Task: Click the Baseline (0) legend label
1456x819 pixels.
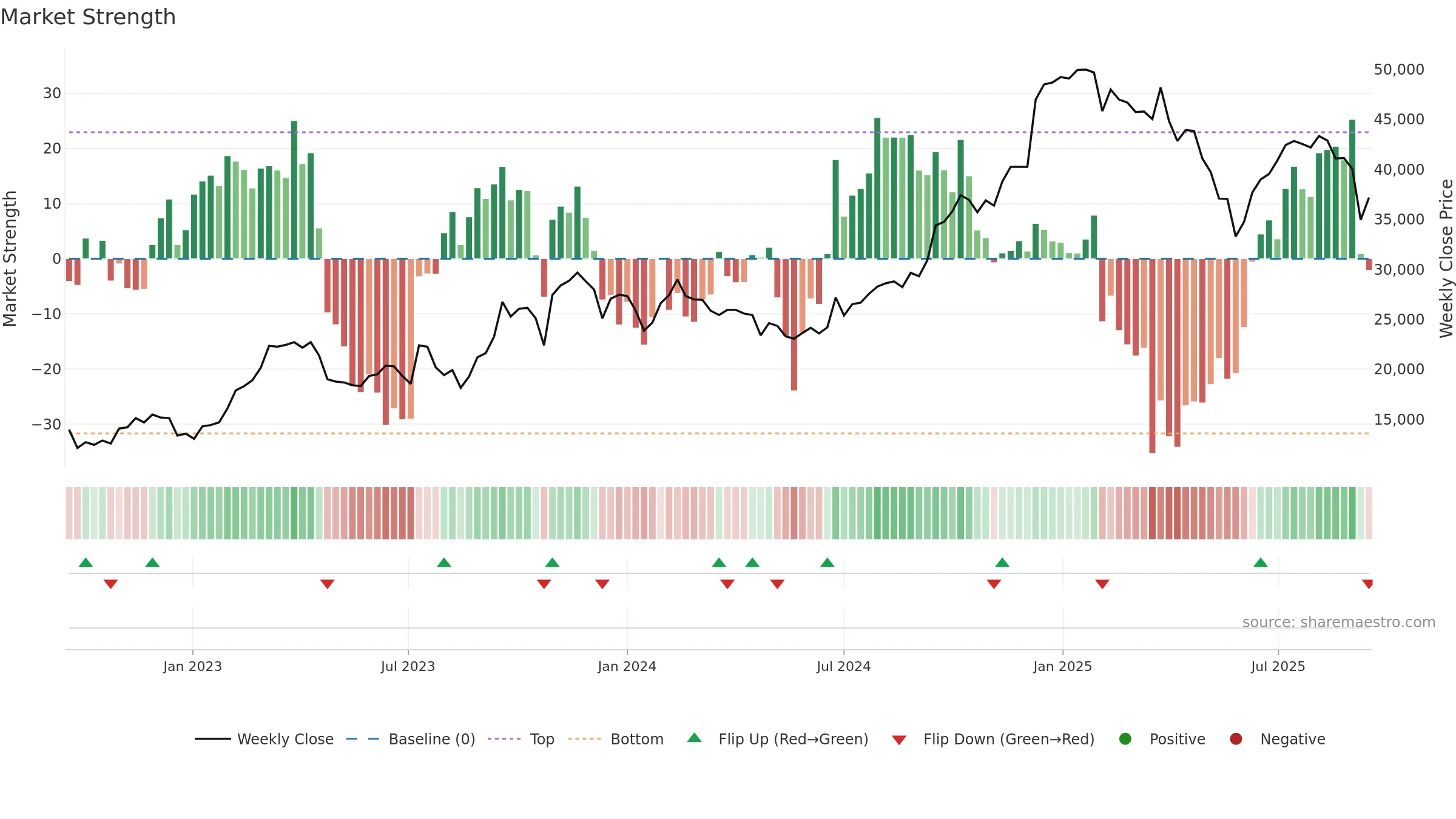Action: [x=432, y=739]
